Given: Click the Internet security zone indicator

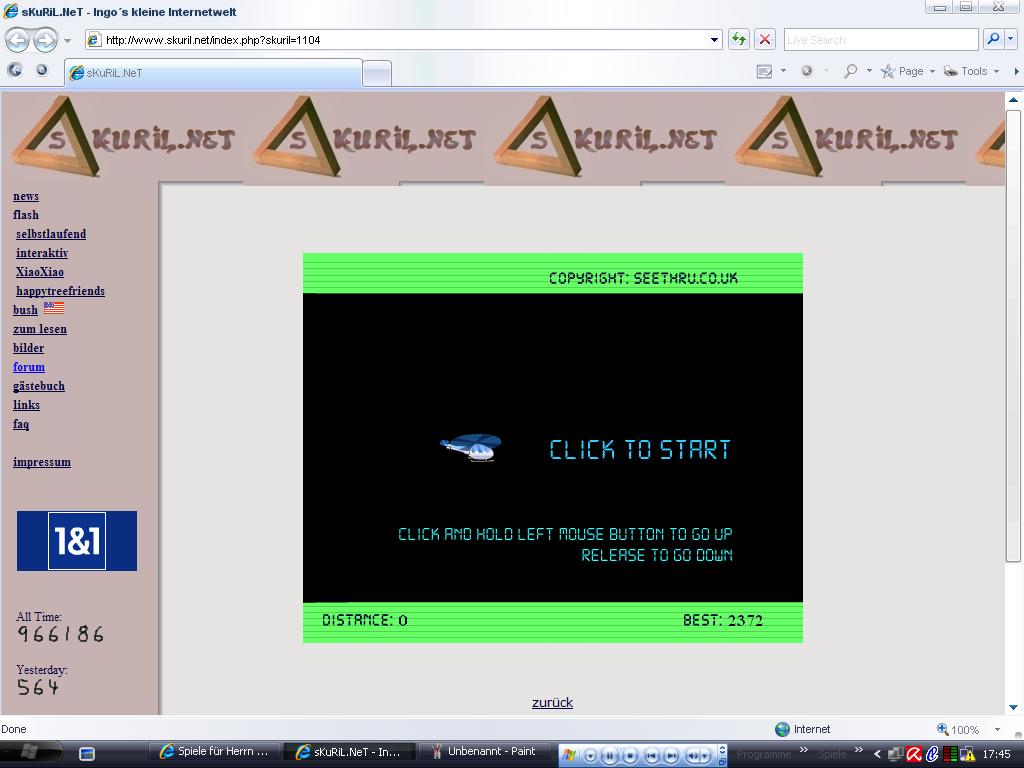Looking at the screenshot, I should pyautogui.click(x=803, y=729).
